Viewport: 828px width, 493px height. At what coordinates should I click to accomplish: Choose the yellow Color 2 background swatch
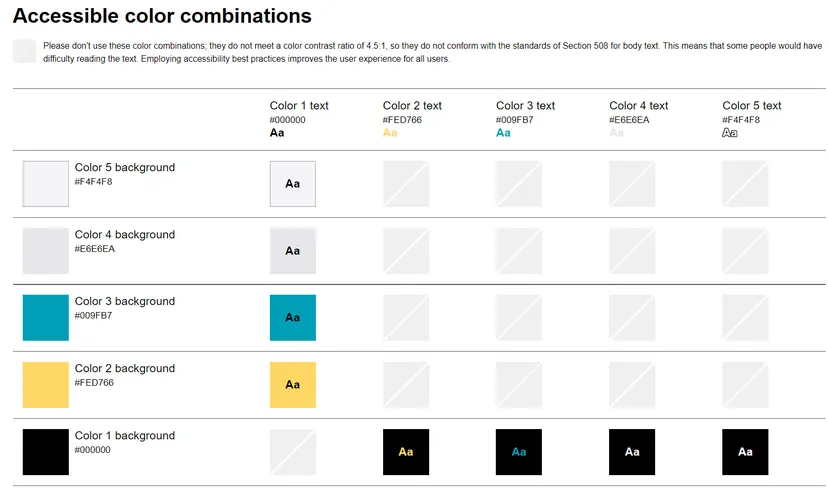click(x=45, y=385)
